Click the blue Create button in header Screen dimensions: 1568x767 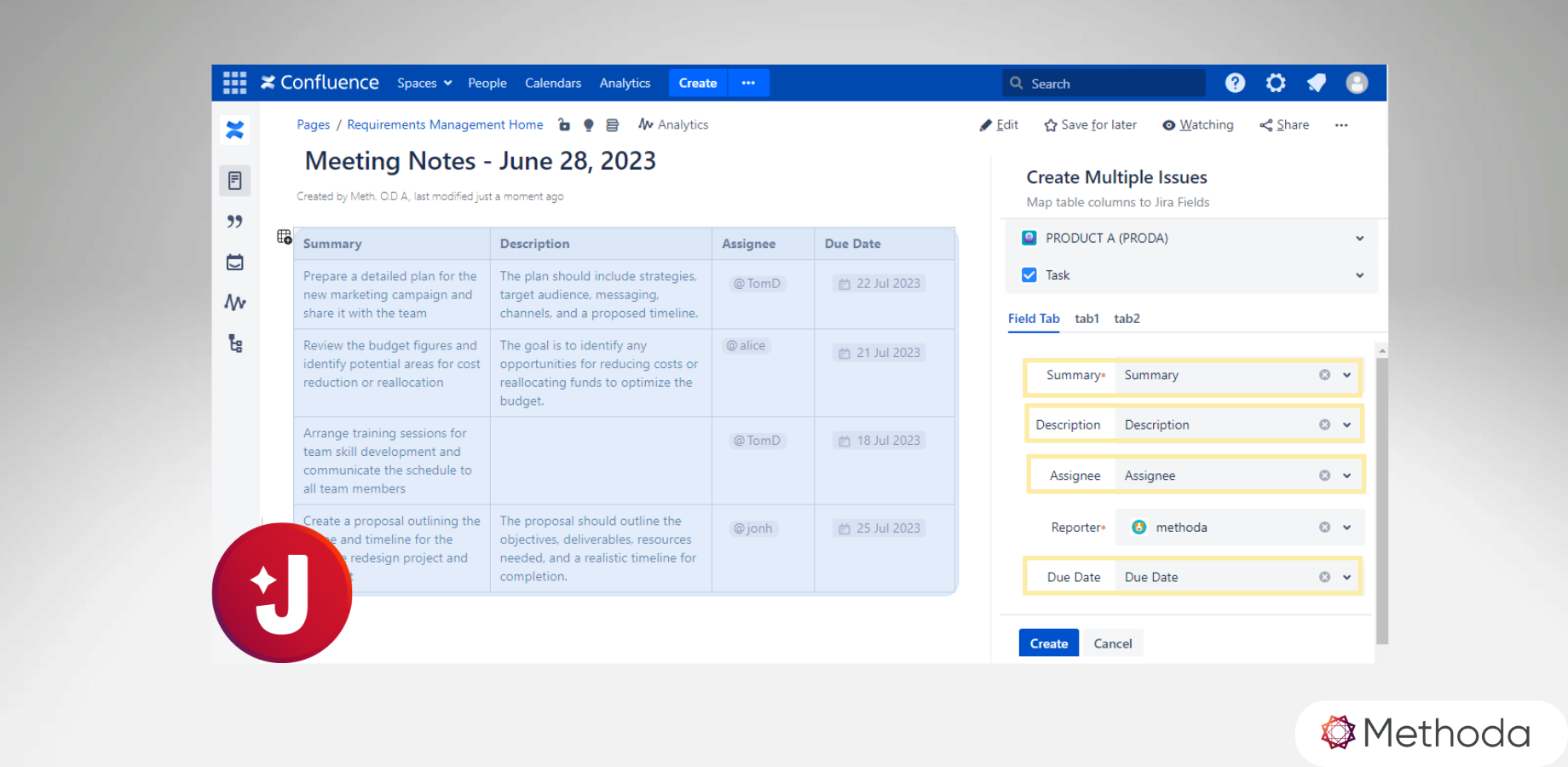pos(698,83)
